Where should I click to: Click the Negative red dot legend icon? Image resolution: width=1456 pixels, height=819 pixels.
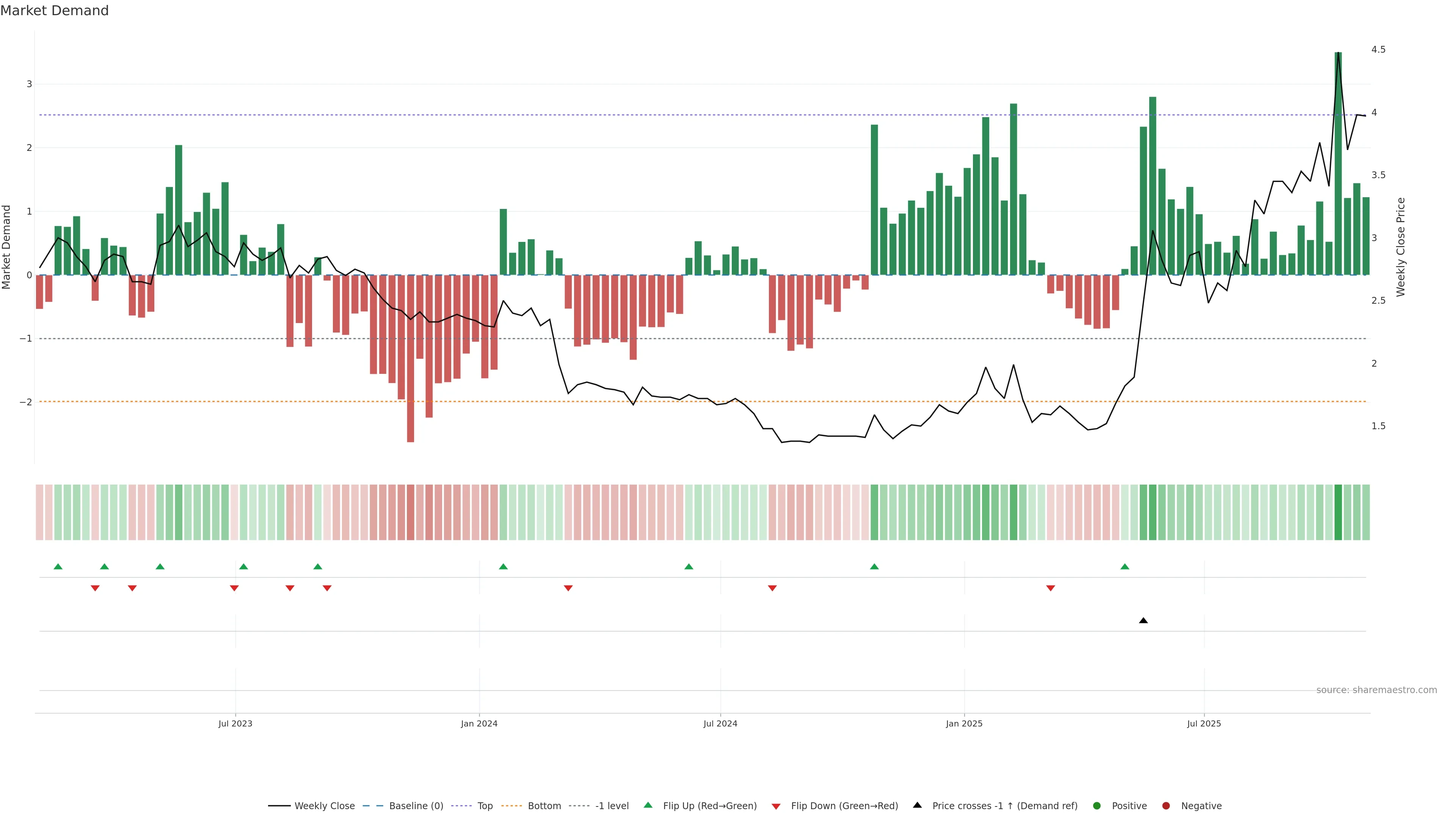point(1166,805)
